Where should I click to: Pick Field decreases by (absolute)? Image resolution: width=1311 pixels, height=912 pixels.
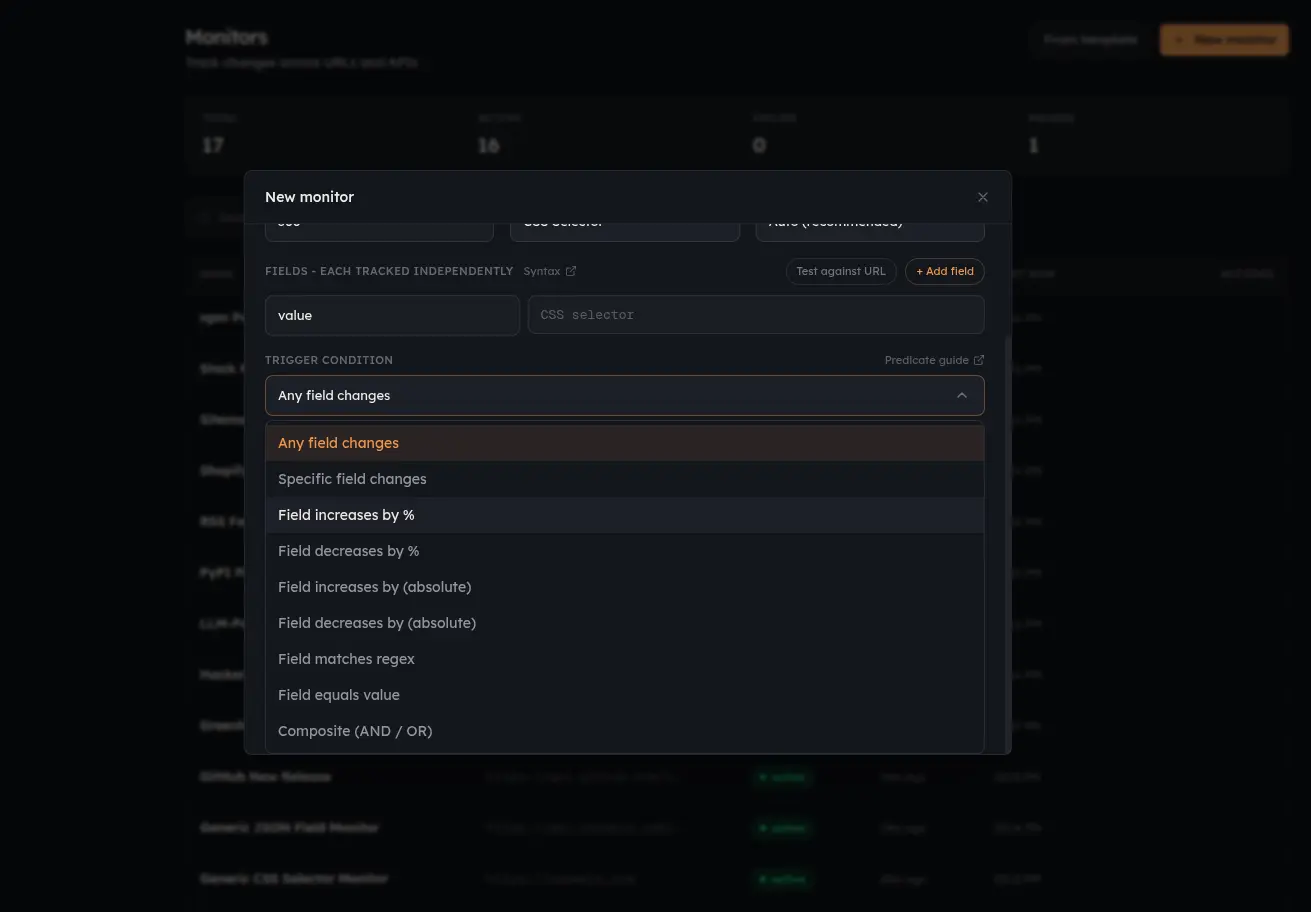(x=625, y=623)
